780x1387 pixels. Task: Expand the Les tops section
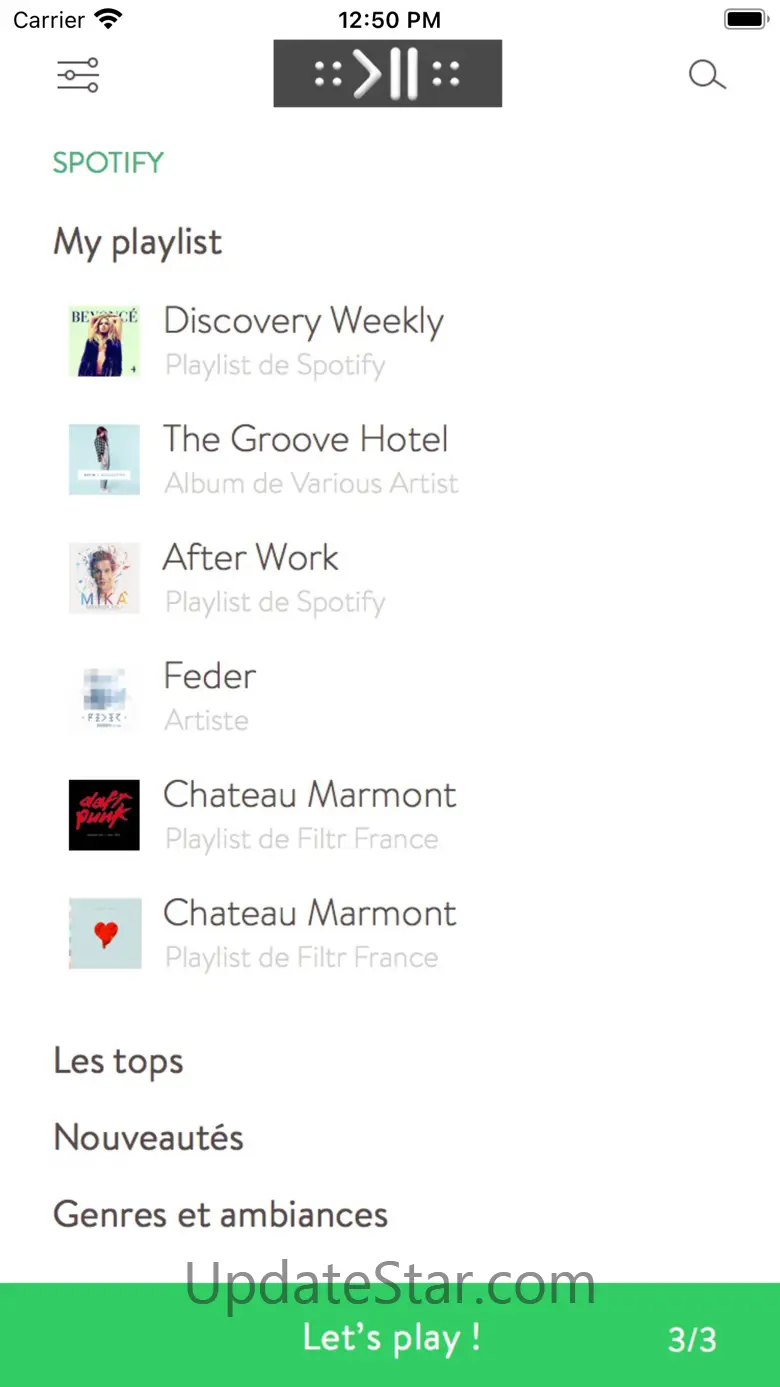pos(118,1062)
